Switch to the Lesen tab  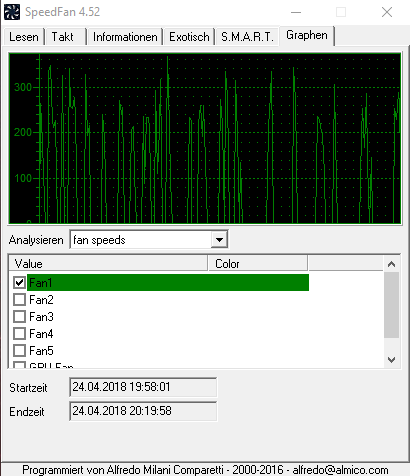coord(24,37)
